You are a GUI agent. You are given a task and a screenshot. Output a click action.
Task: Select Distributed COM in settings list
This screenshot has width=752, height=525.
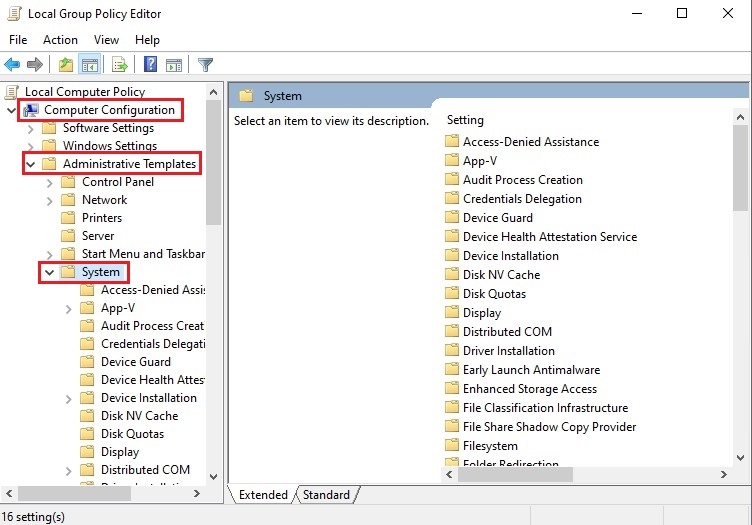click(507, 332)
